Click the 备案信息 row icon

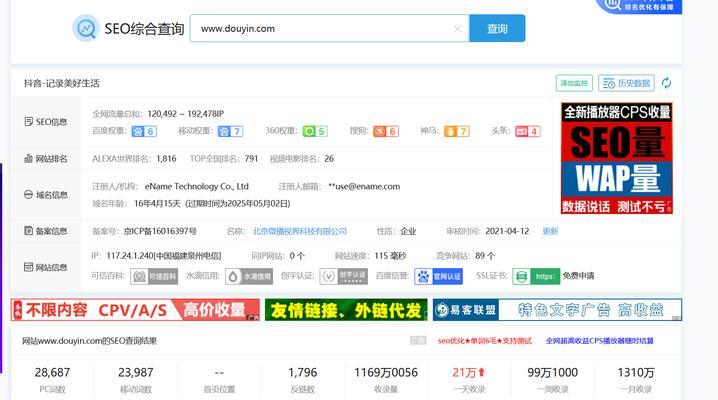coord(28,231)
